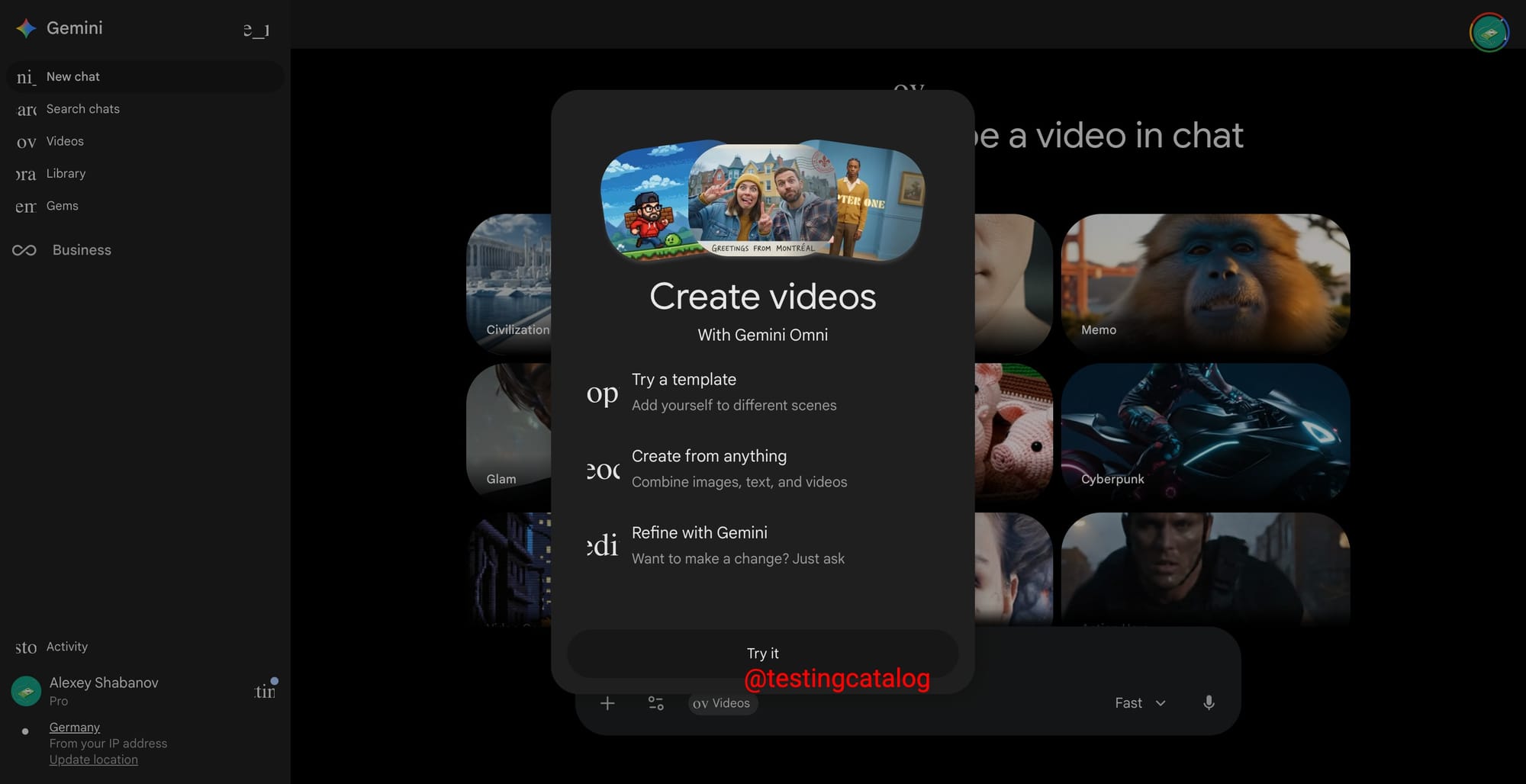Click the Try a template icon

(603, 394)
